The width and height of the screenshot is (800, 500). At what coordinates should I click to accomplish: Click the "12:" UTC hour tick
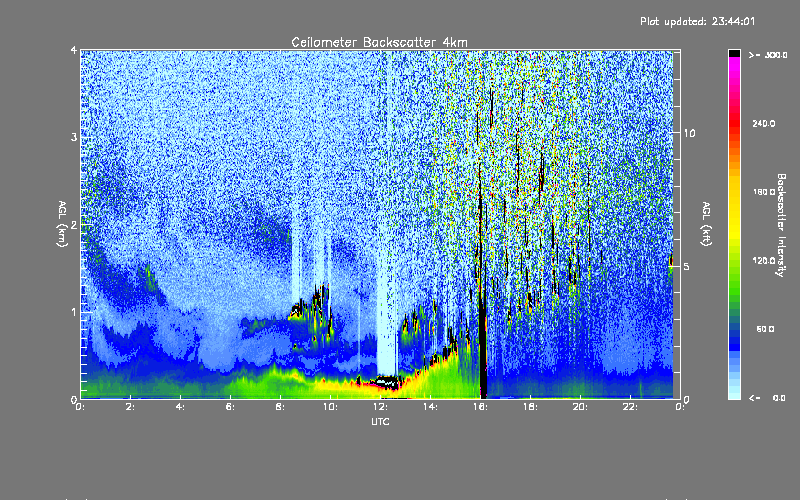(x=380, y=407)
